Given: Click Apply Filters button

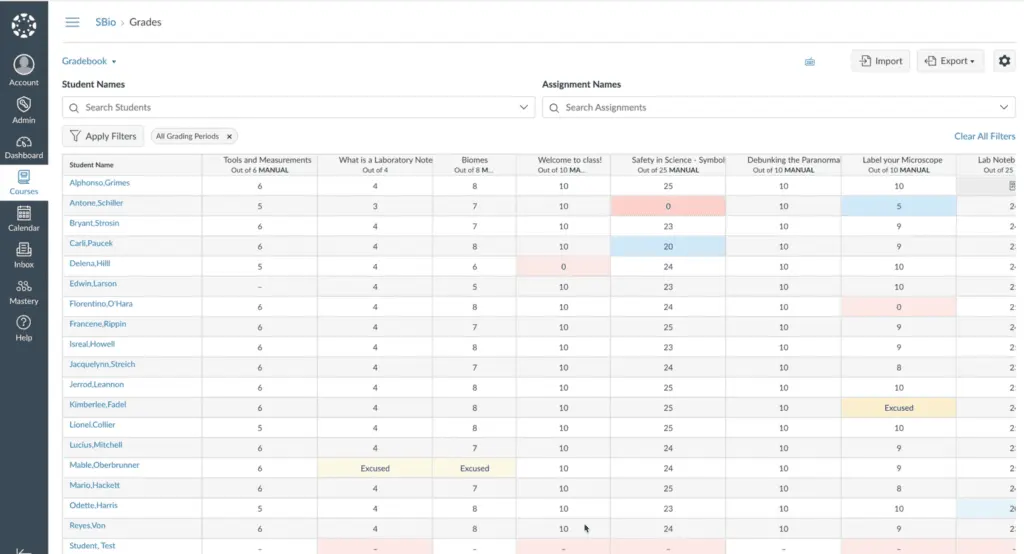Looking at the screenshot, I should pyautogui.click(x=103, y=136).
